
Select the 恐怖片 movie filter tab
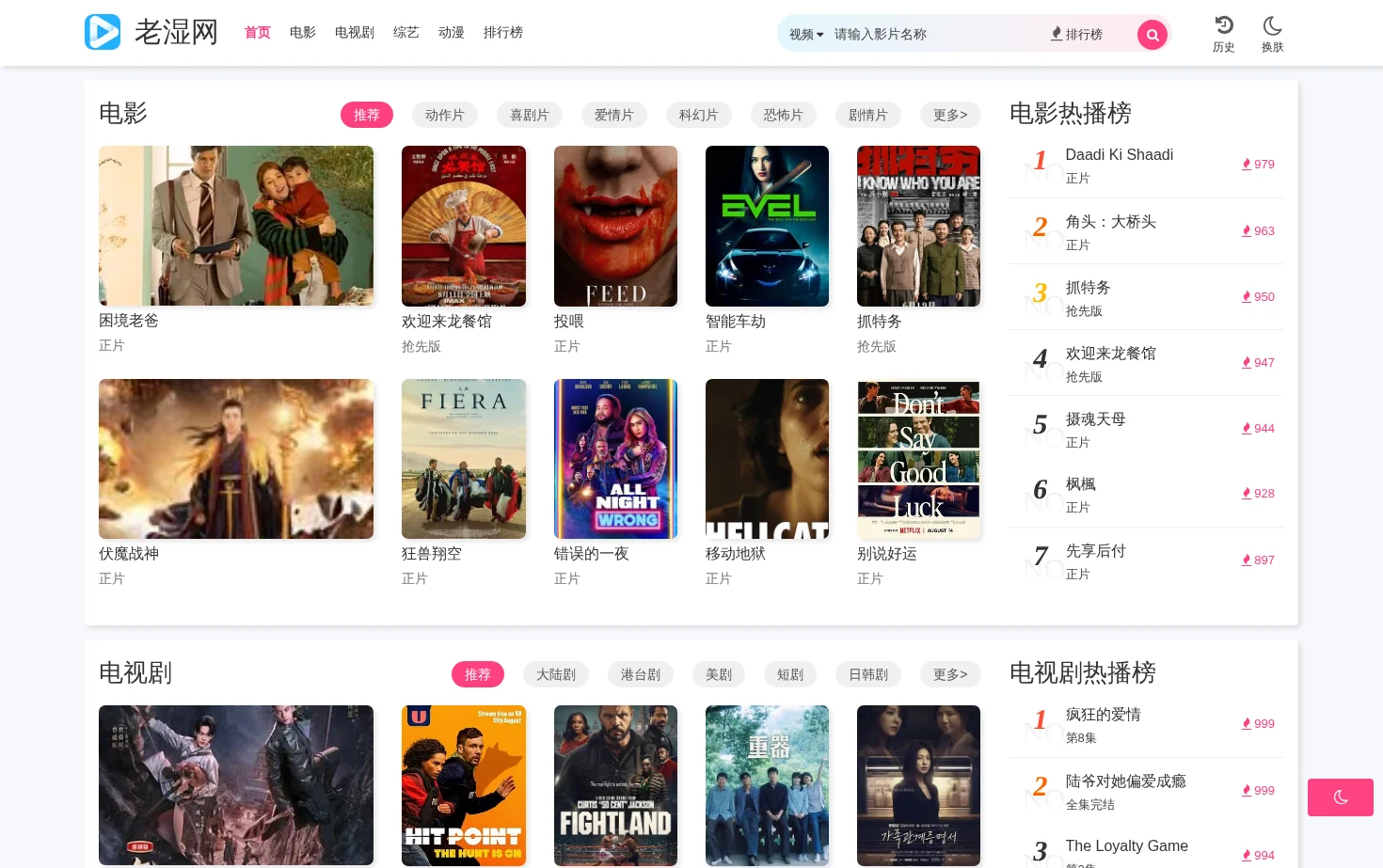tap(784, 115)
